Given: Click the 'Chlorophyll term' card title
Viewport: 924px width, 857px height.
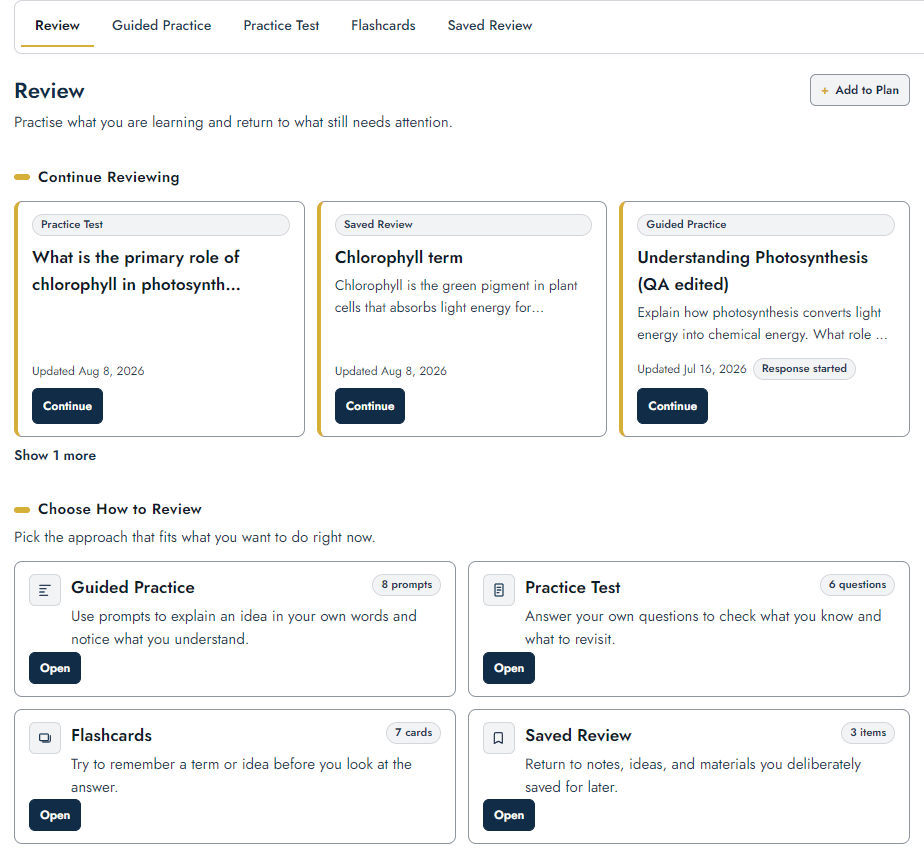Looking at the screenshot, I should [399, 258].
